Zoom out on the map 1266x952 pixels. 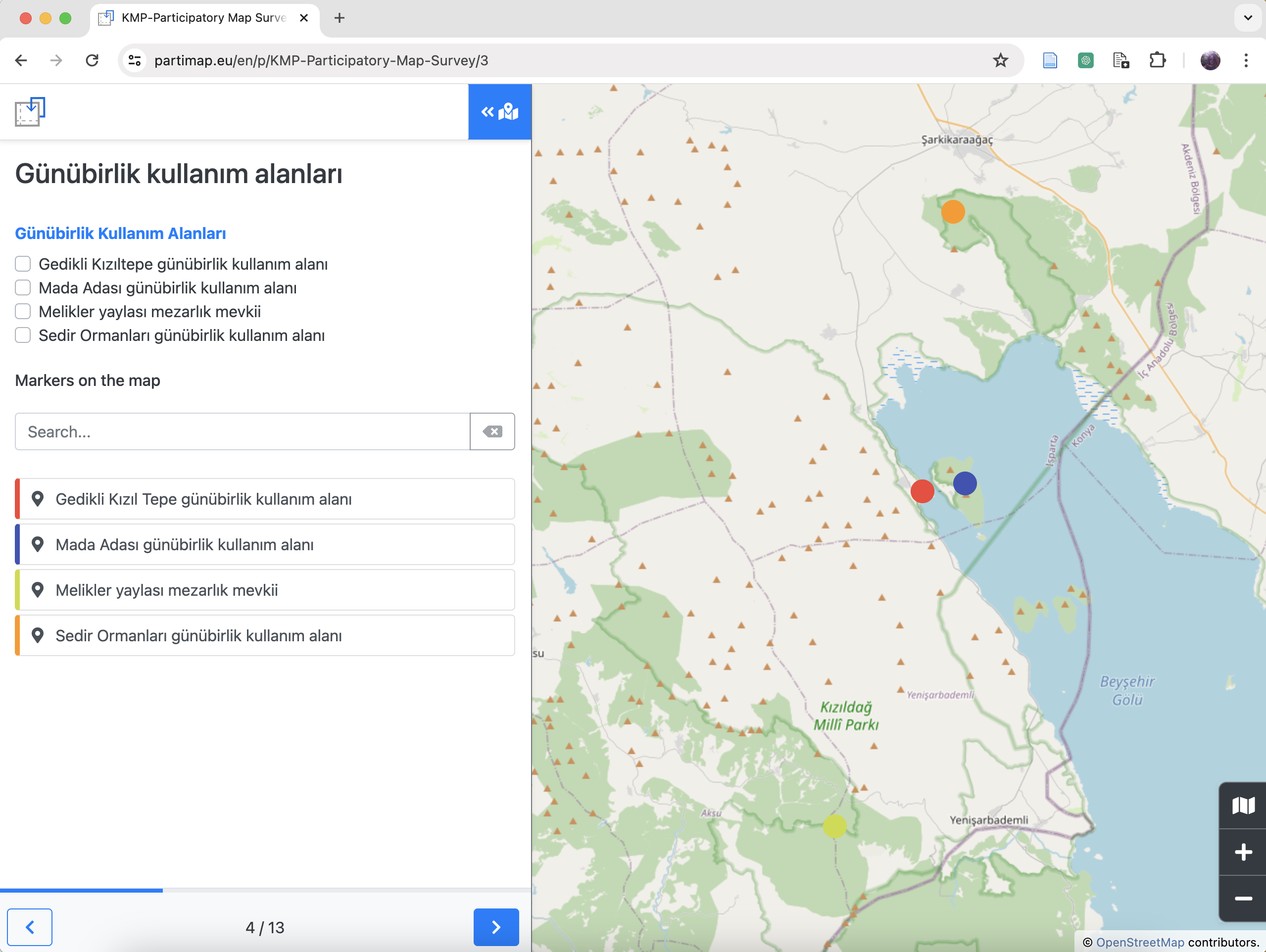1243,898
